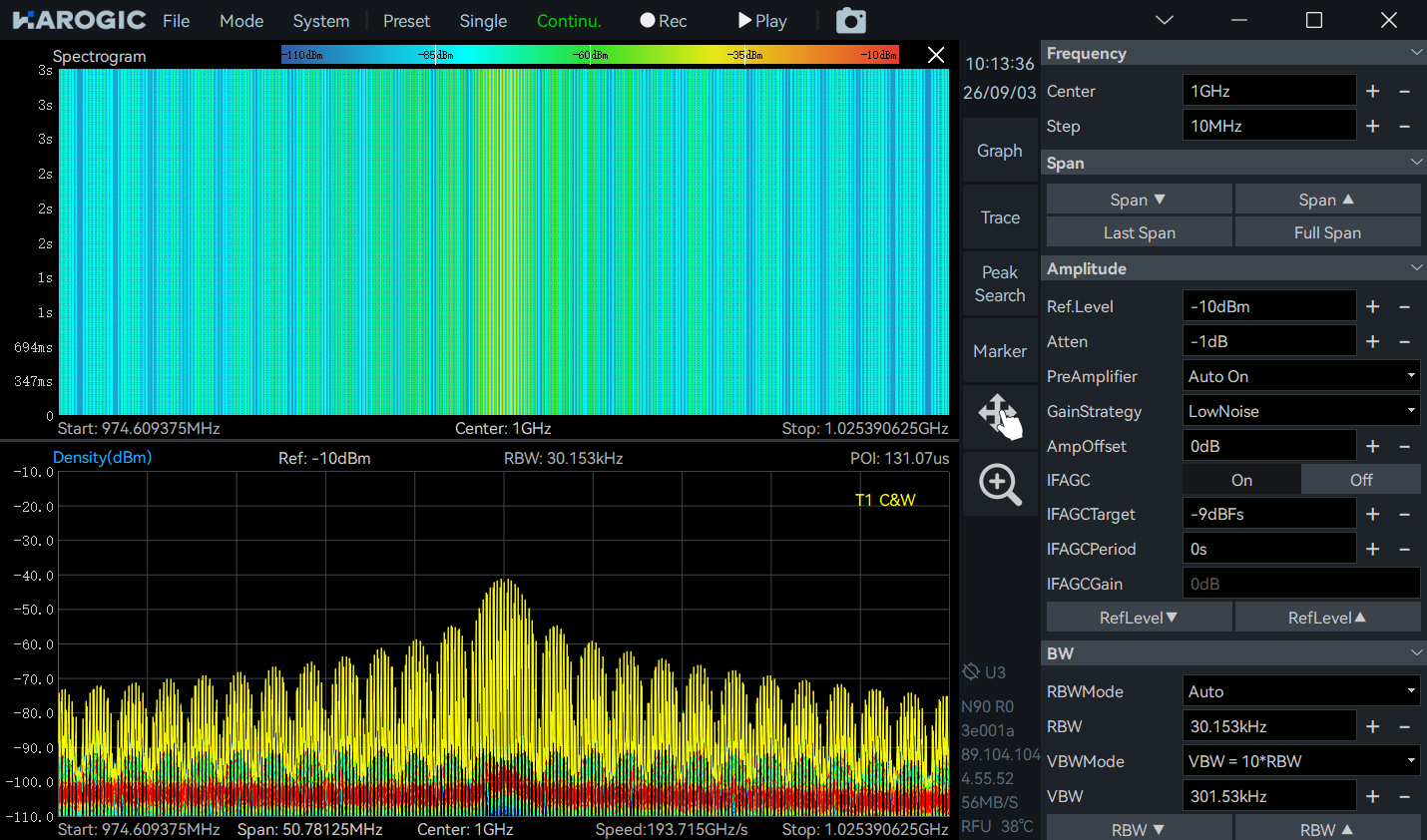Raise Ref.Level using plus icon
The image size is (1427, 840).
tap(1373, 306)
